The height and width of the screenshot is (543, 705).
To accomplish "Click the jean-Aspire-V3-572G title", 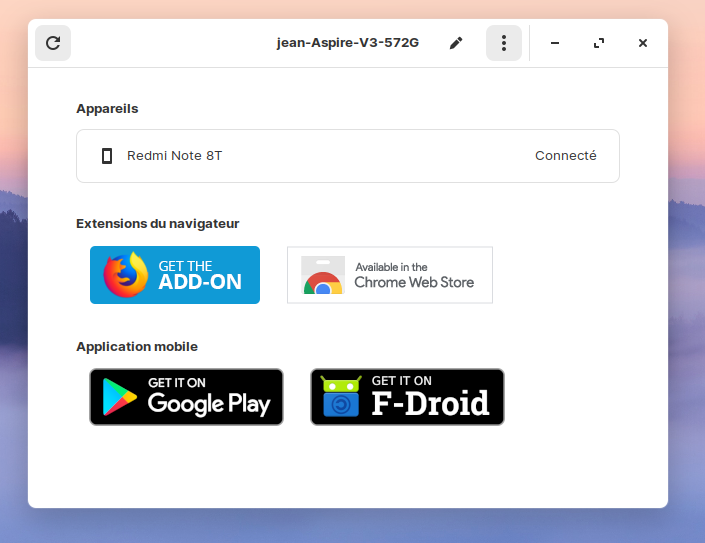I will tap(347, 43).
